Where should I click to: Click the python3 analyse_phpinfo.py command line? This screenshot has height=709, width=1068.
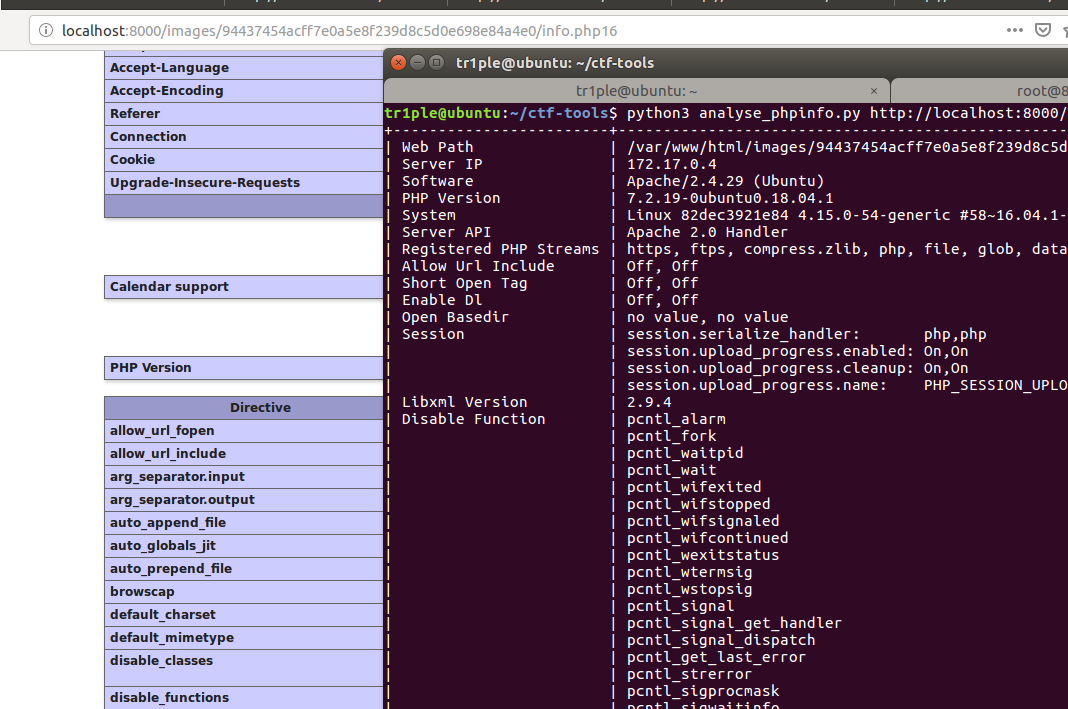847,113
